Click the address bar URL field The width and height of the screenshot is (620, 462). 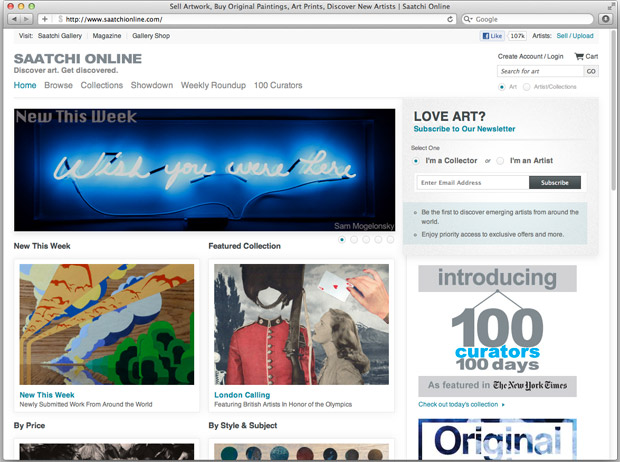[x=253, y=19]
